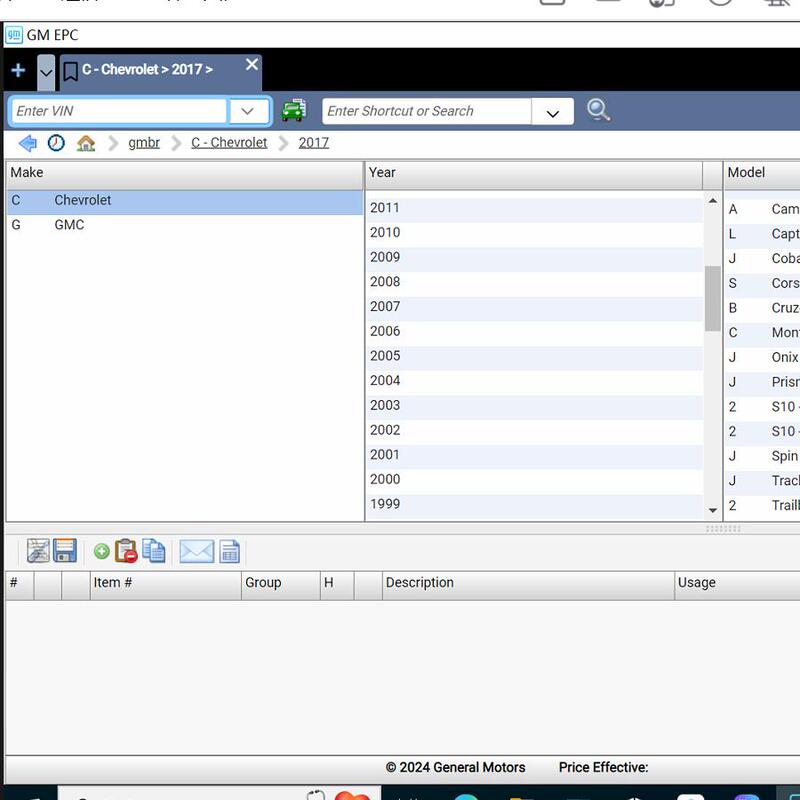Select year 2004
This screenshot has width=800, height=800.
pos(535,381)
